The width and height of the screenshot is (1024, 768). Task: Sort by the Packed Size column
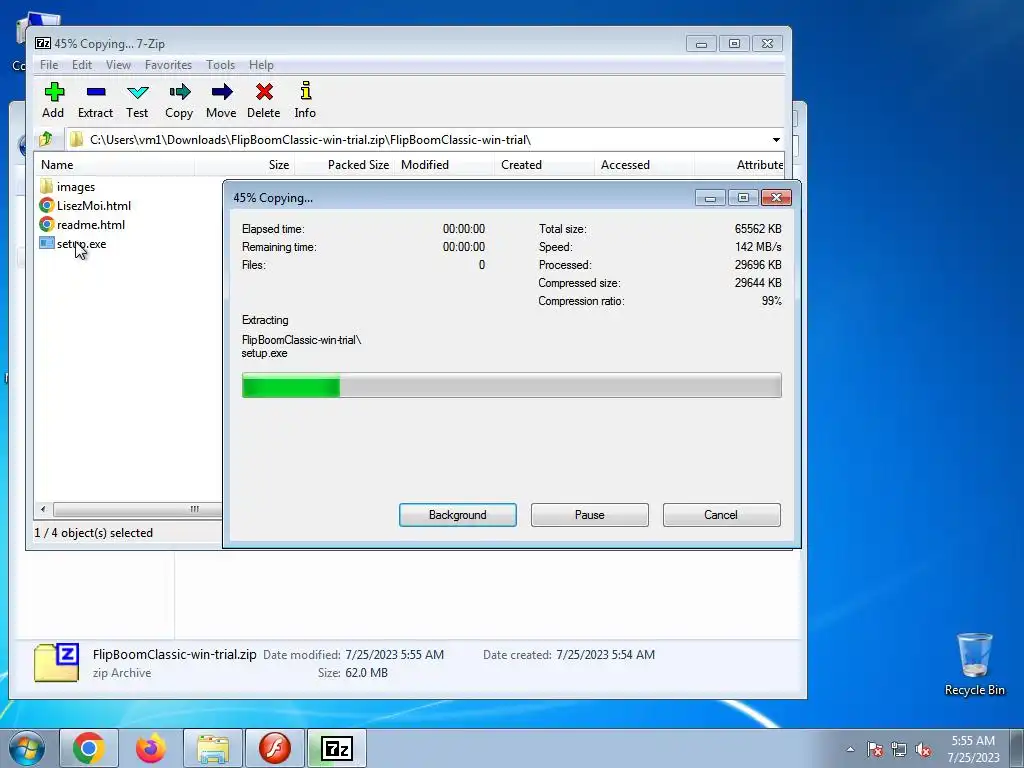(x=344, y=165)
